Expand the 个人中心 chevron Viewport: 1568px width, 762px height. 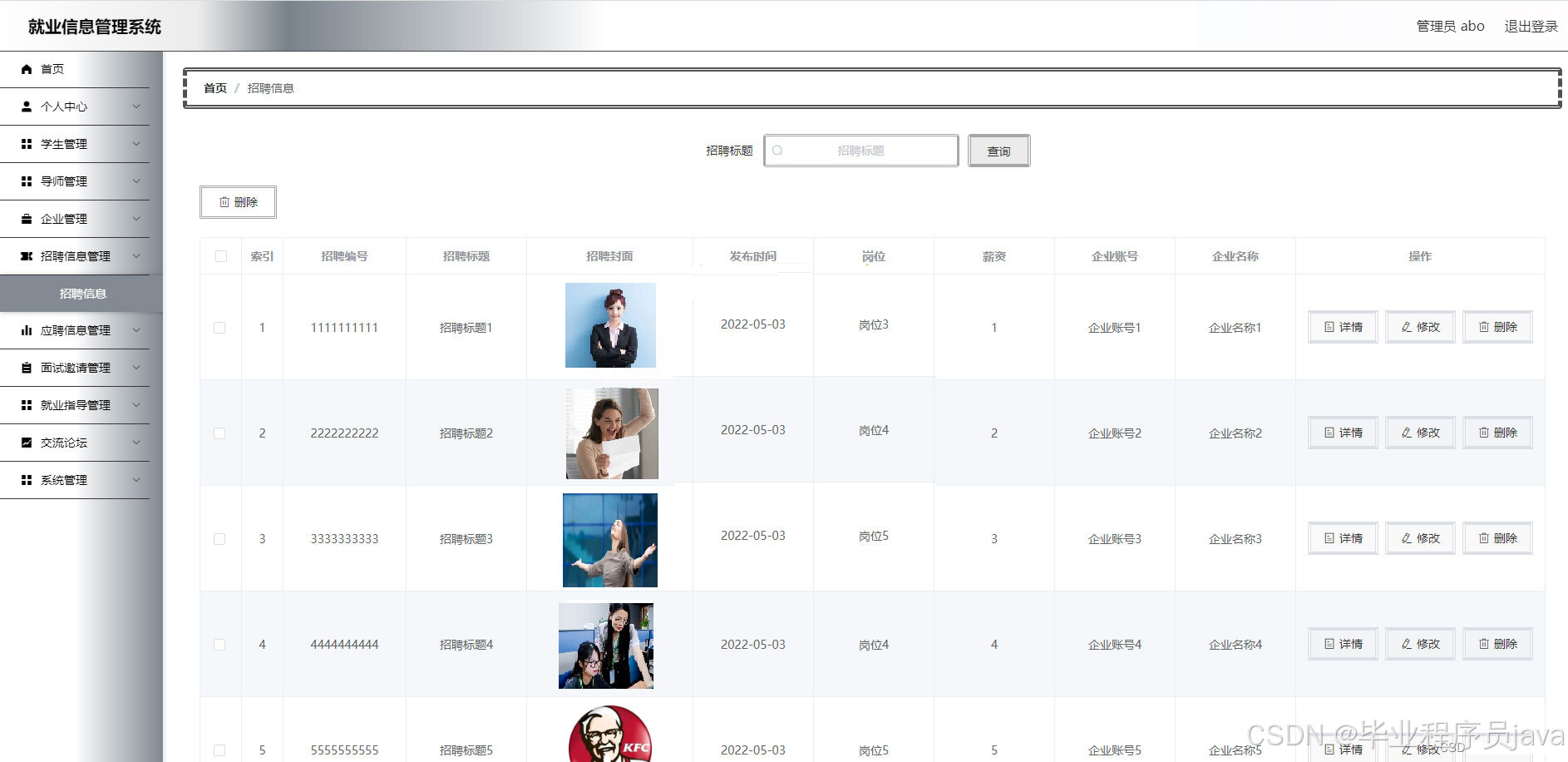point(136,106)
